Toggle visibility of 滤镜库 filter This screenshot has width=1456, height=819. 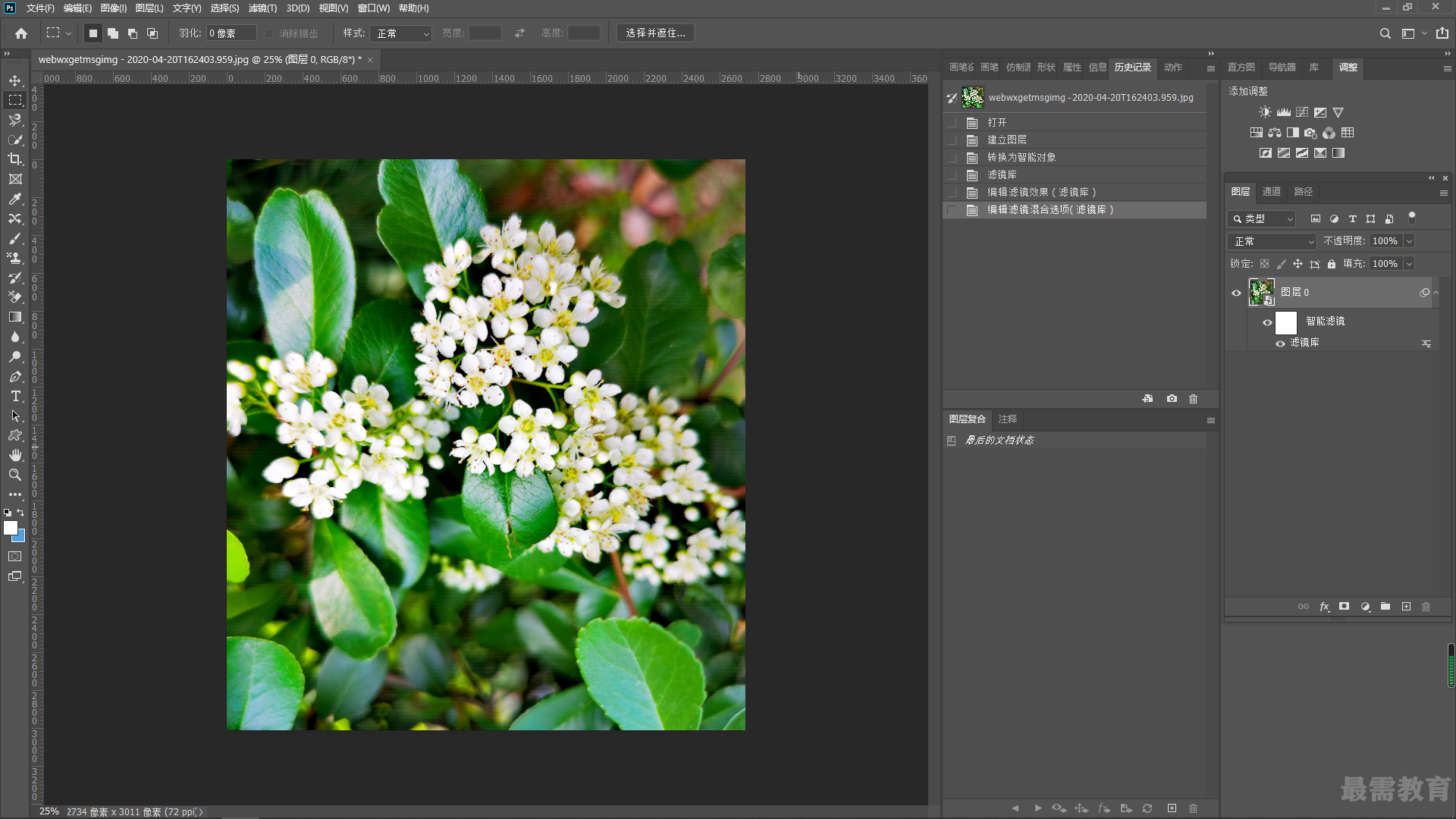pyautogui.click(x=1281, y=344)
